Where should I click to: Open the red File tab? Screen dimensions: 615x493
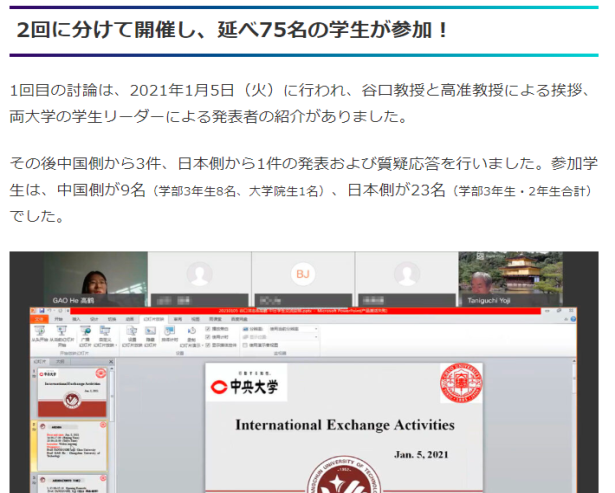42,319
